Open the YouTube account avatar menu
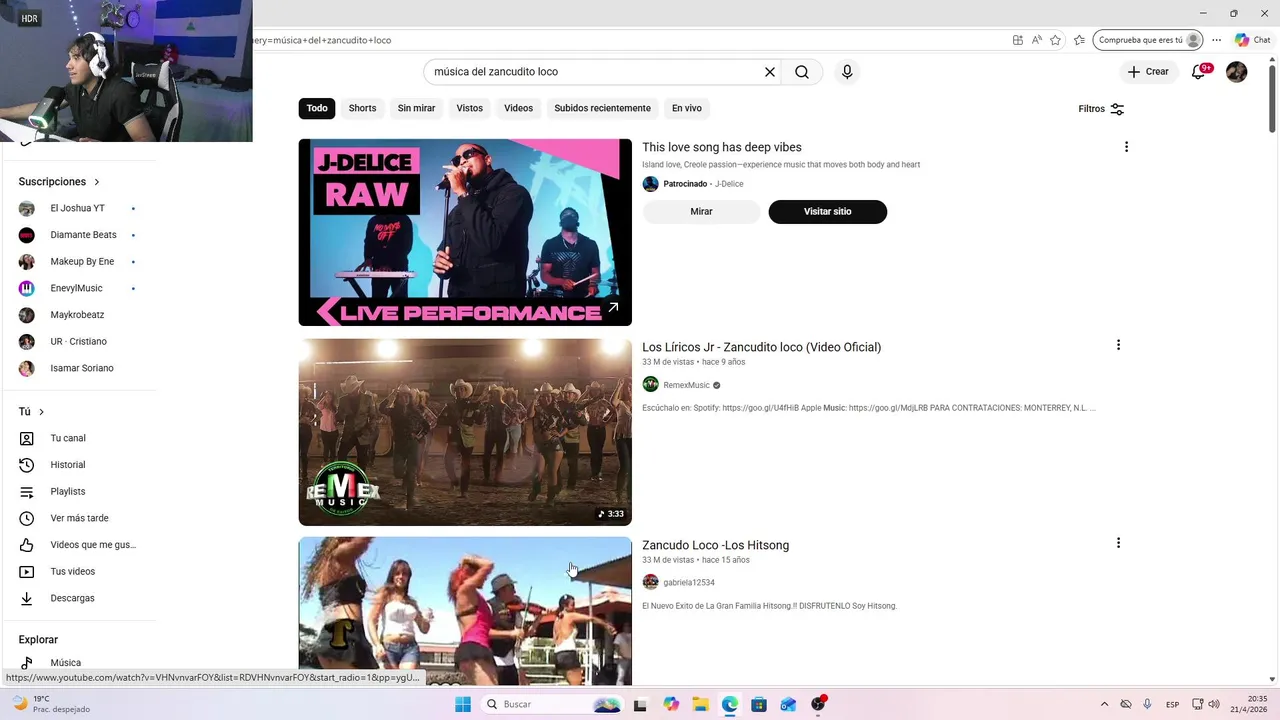The height and width of the screenshot is (720, 1280). (1237, 72)
